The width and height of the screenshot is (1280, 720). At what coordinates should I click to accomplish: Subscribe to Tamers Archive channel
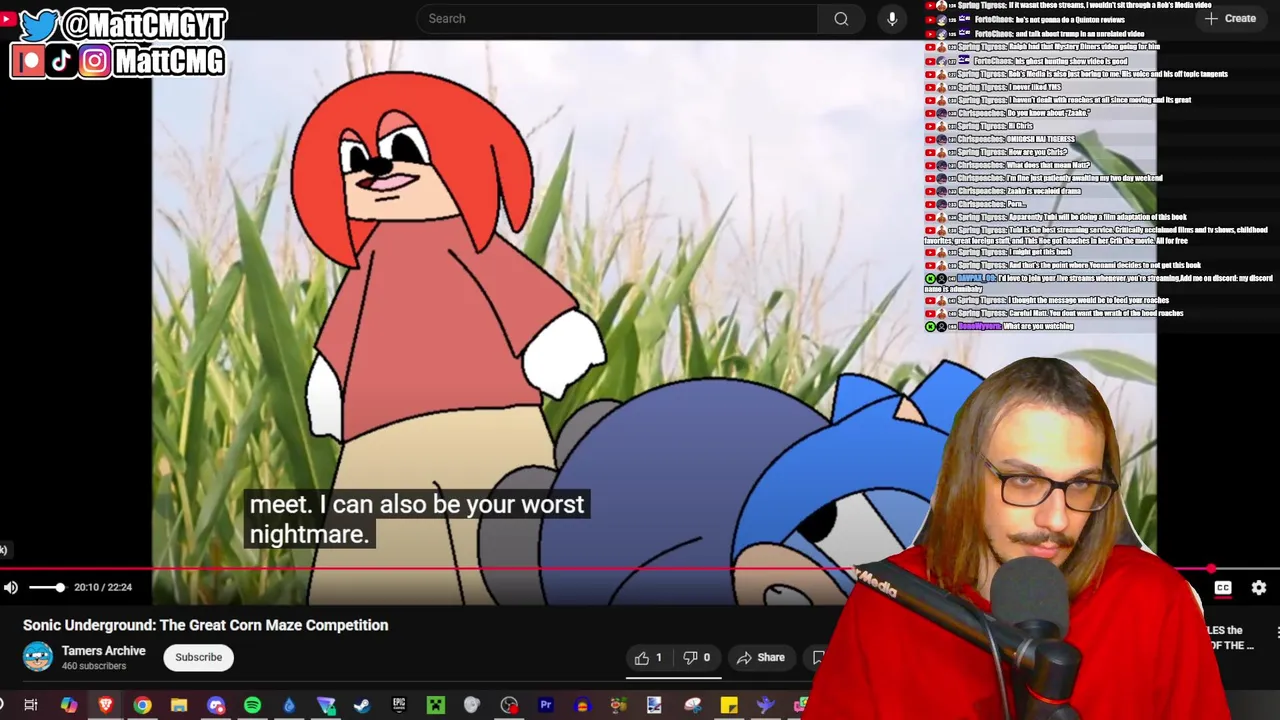coord(199,657)
